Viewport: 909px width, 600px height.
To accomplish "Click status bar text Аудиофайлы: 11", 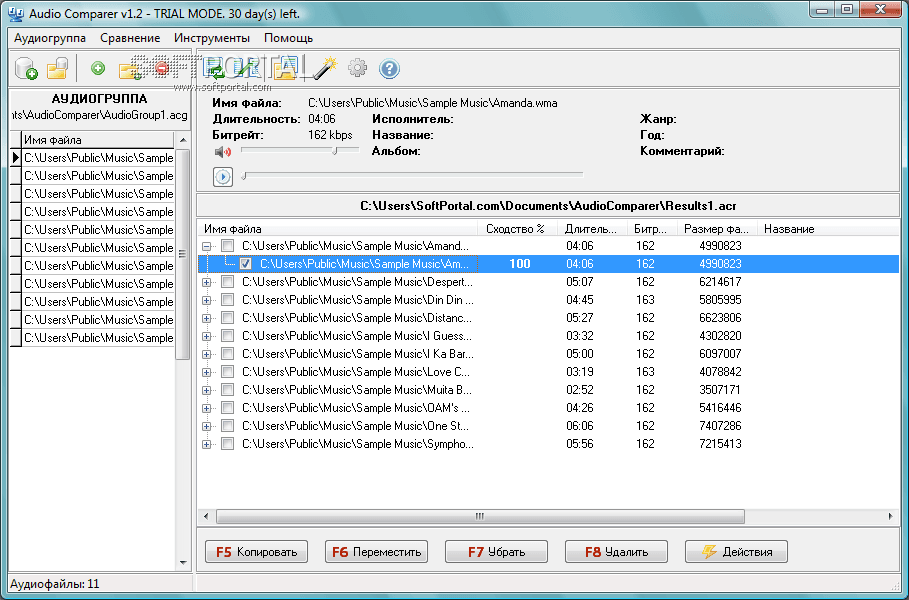I will 54,584.
